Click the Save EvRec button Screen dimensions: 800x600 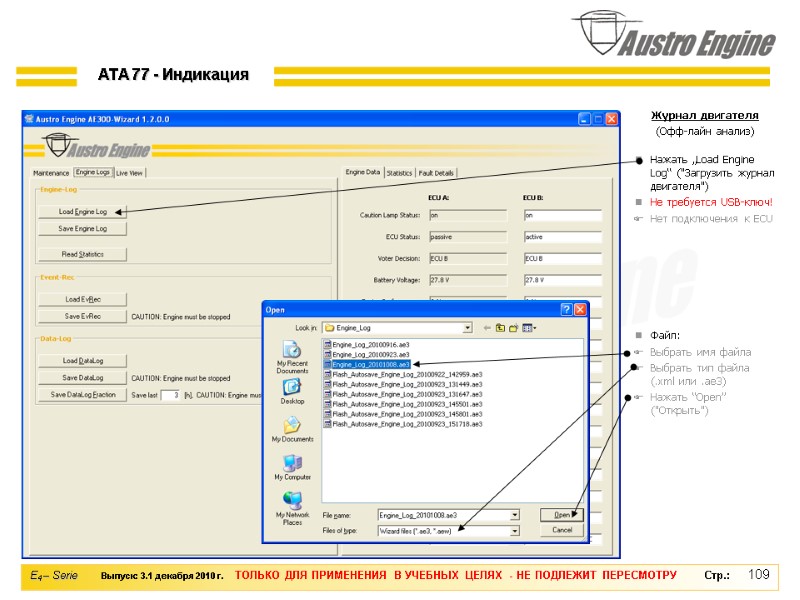click(x=83, y=316)
